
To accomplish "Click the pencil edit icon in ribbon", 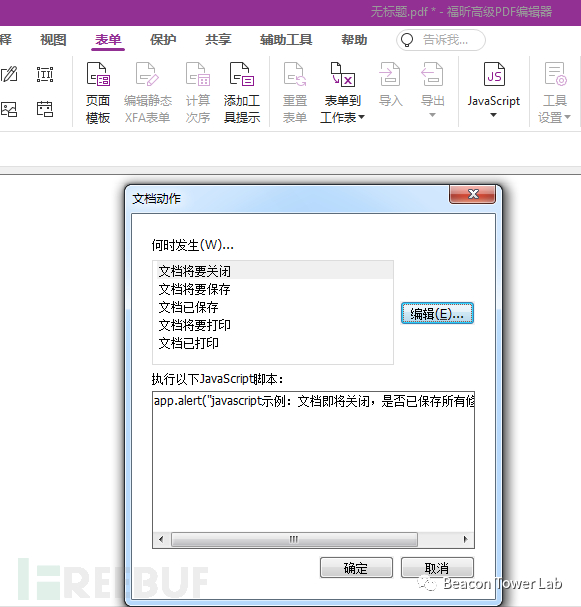I will 9,74.
